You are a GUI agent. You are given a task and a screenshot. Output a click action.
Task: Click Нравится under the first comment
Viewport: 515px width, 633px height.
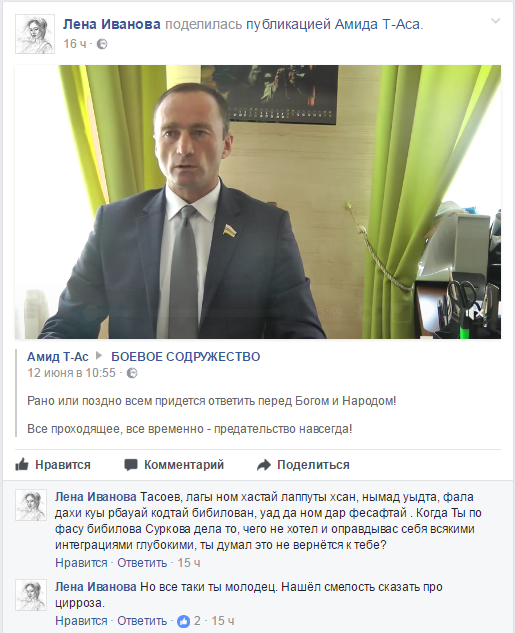[x=81, y=563]
